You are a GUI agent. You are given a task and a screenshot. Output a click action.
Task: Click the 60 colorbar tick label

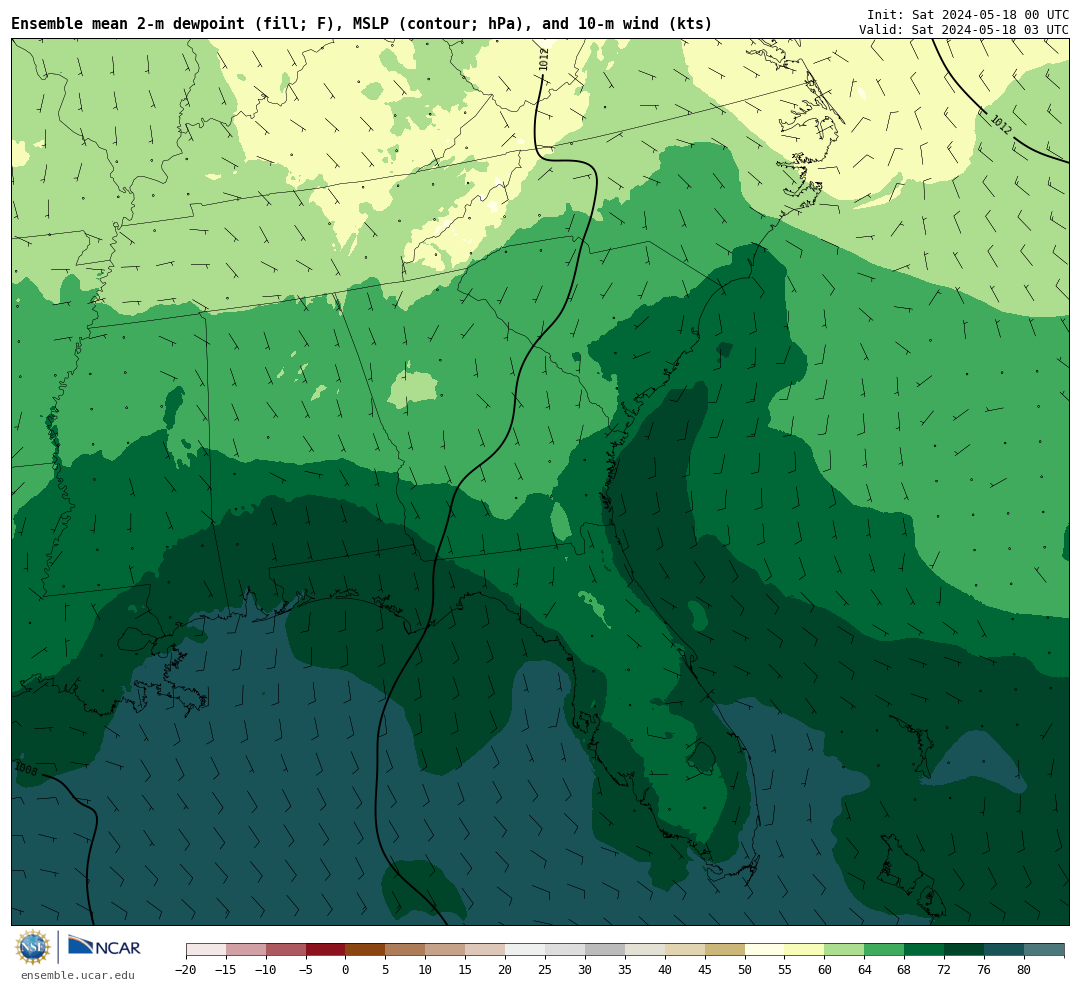pos(825,970)
